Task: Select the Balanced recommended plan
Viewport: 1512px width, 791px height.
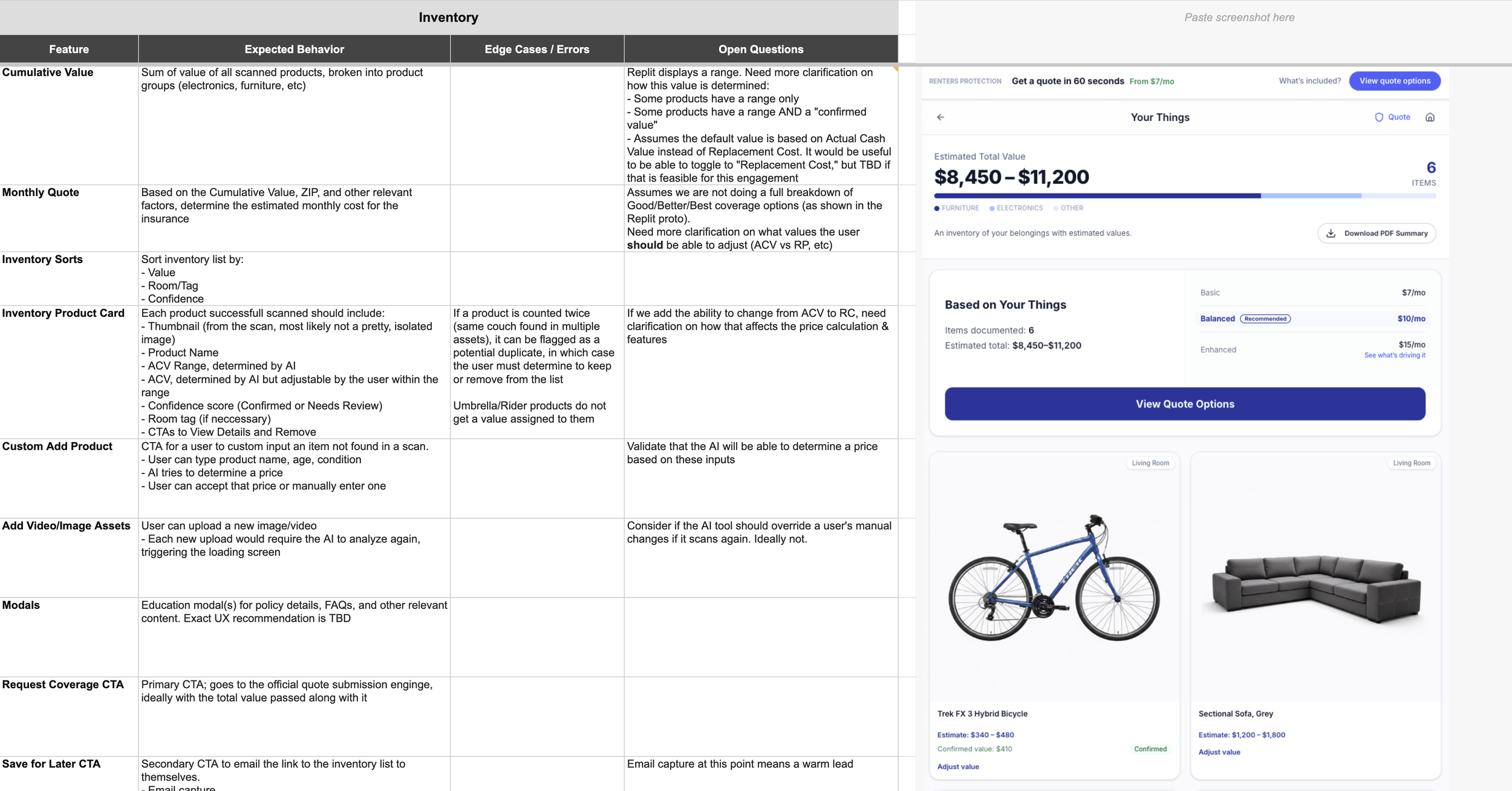Action: click(x=1312, y=319)
